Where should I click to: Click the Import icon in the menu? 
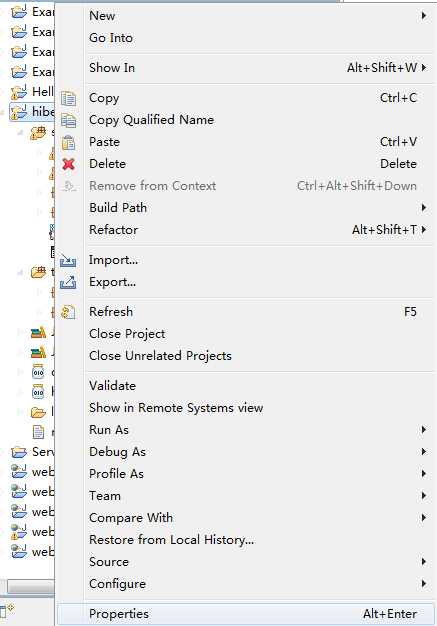pyautogui.click(x=68, y=260)
